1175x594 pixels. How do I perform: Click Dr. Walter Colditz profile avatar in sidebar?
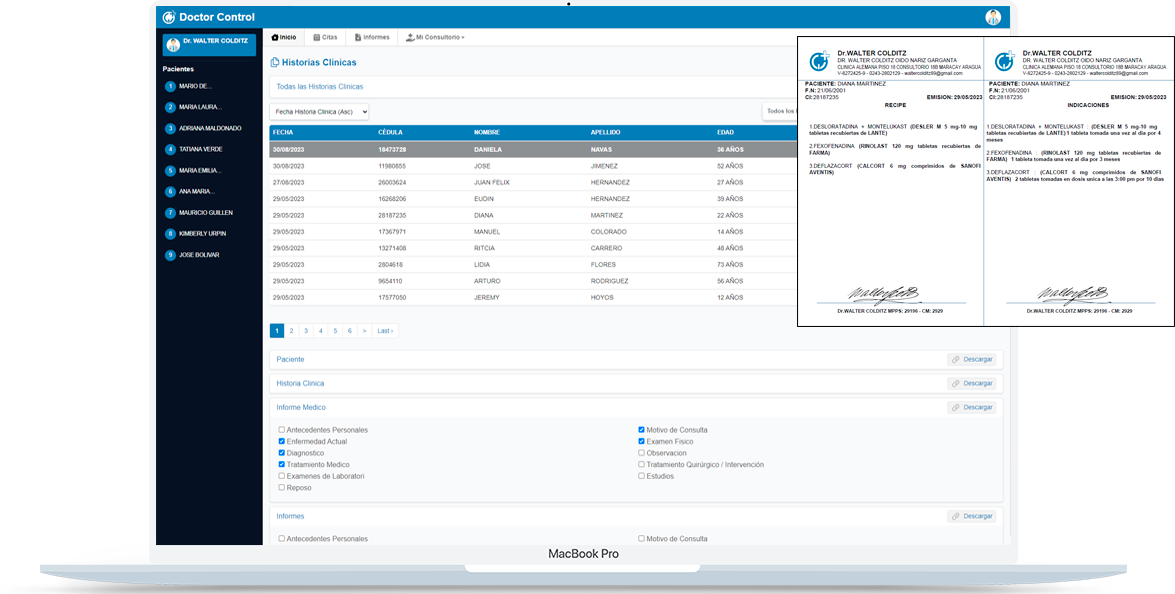point(172,43)
